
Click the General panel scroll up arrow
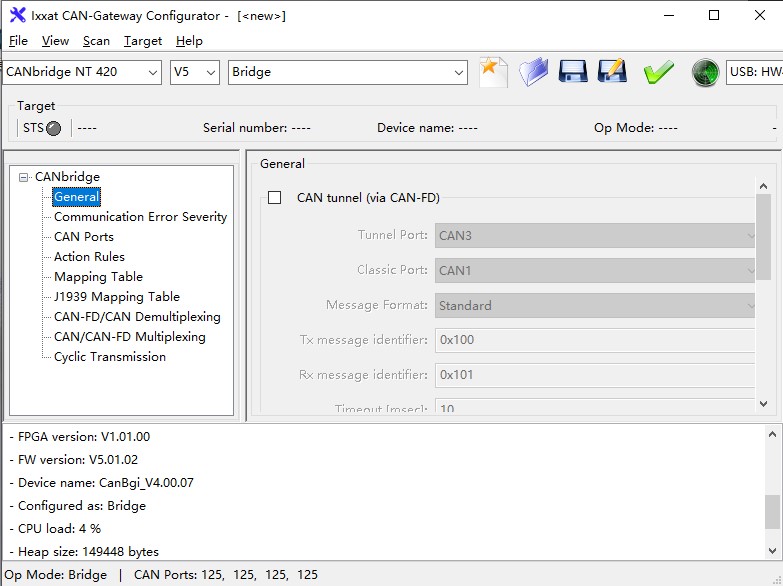pyautogui.click(x=763, y=186)
